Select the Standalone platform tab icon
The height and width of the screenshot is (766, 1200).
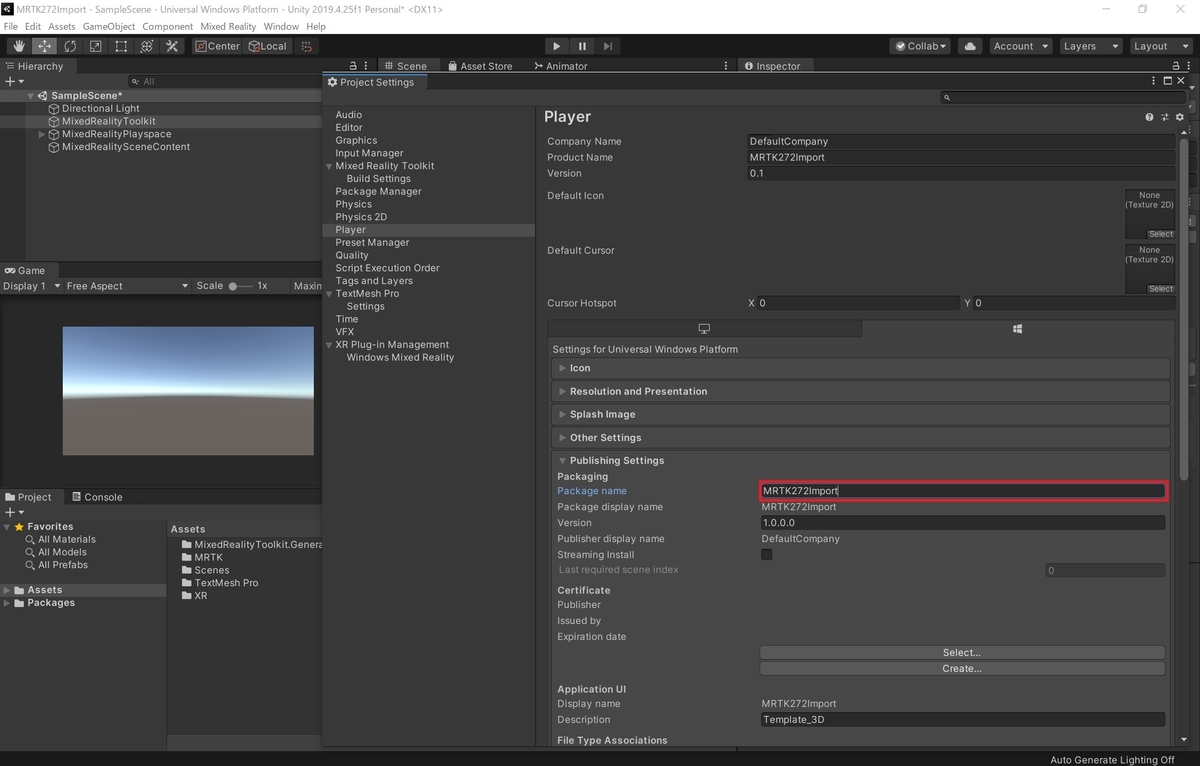coord(704,329)
